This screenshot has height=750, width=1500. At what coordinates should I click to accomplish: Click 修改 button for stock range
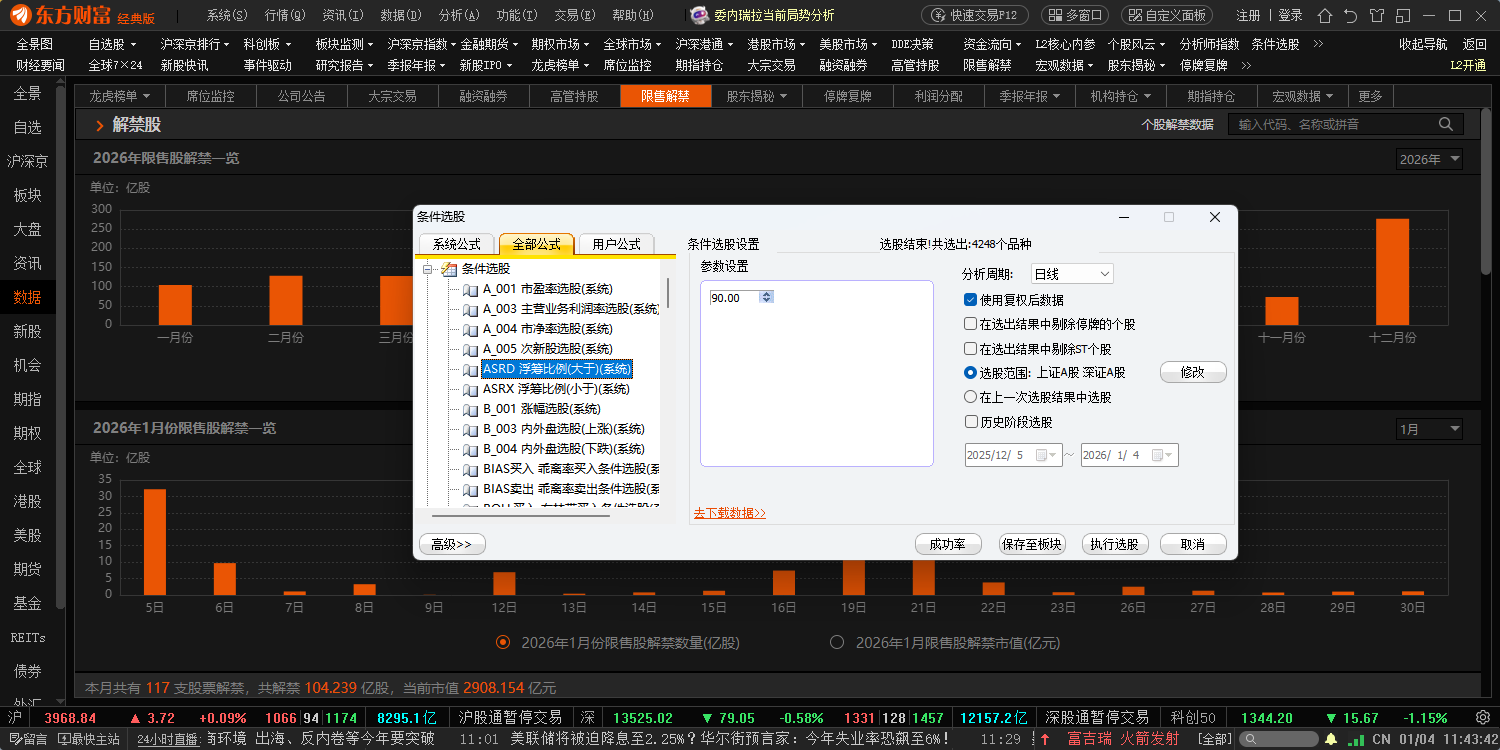coord(1193,372)
